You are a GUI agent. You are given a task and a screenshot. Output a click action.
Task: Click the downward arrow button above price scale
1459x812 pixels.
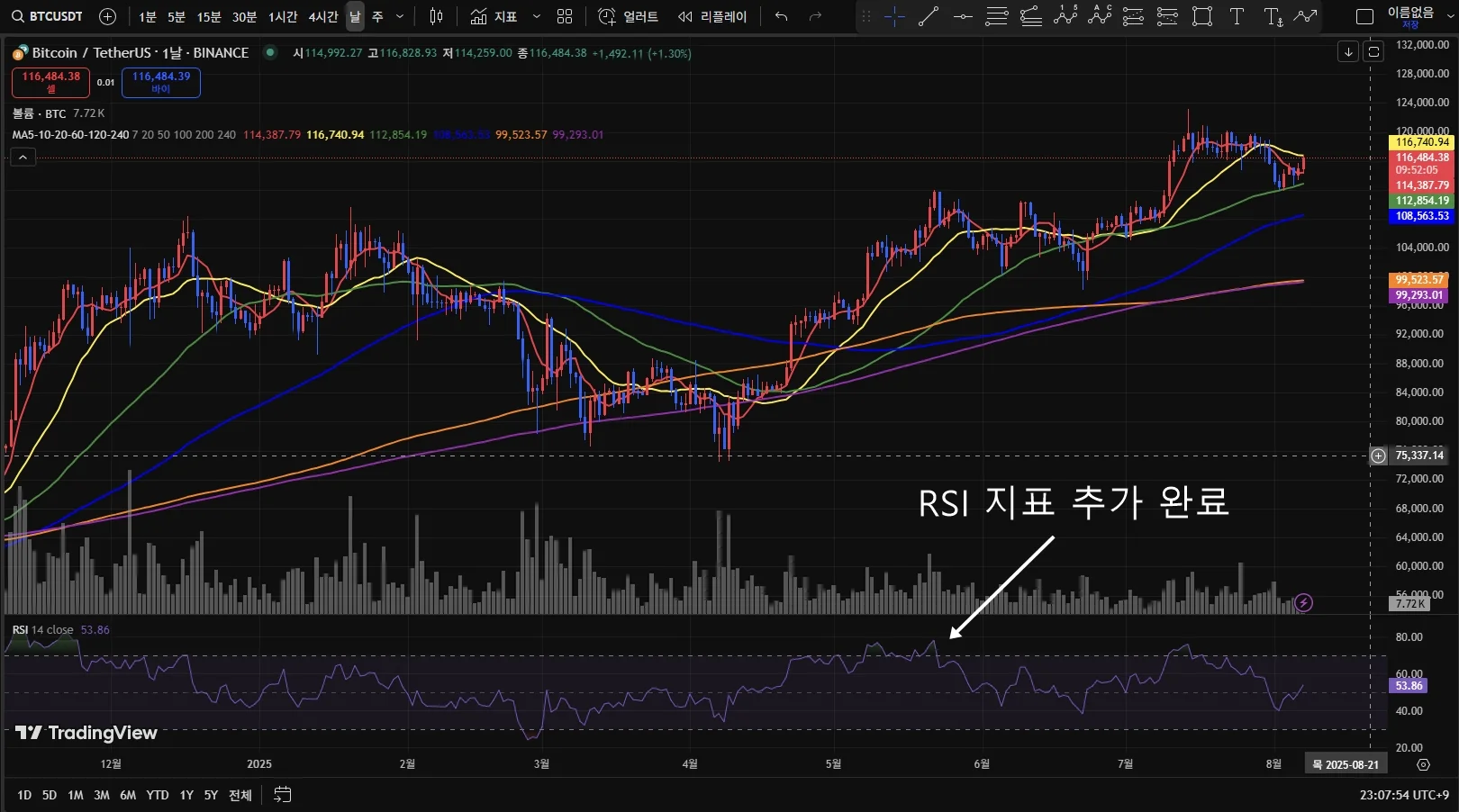[1348, 52]
